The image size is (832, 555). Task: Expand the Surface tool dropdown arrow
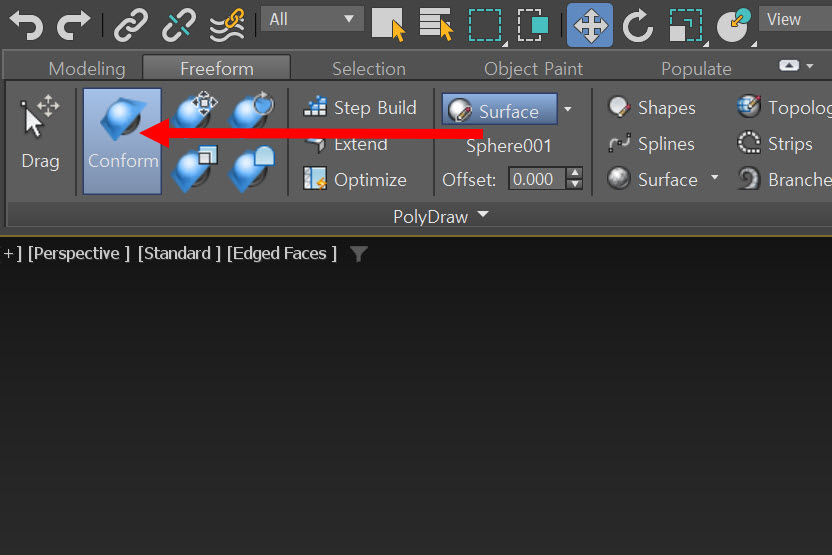(x=714, y=177)
